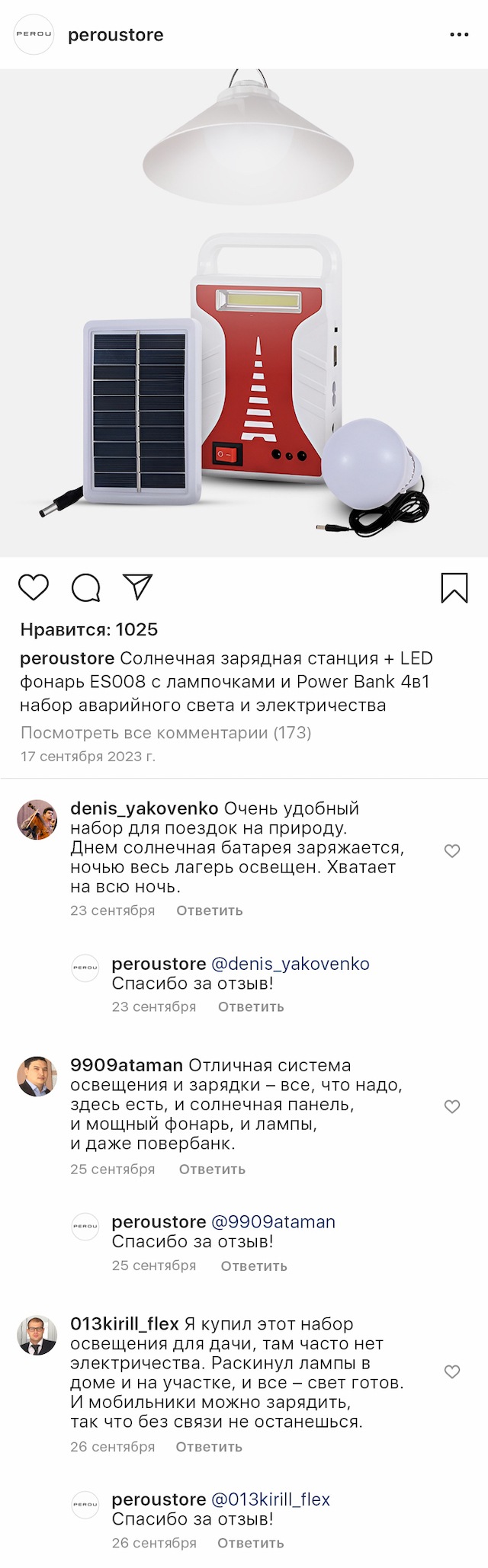Like 9909ataman's comment

[x=452, y=1106]
